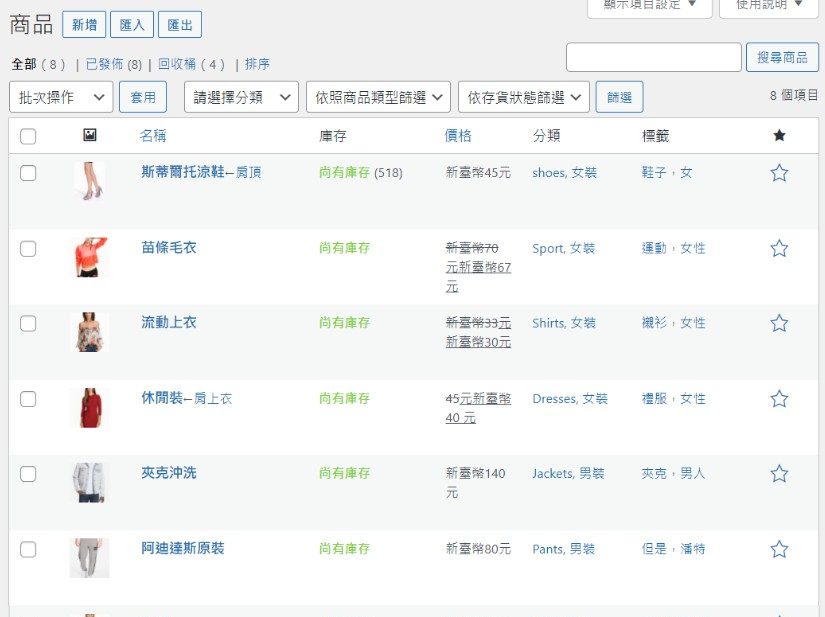
Task: Open the 苗條毛衣 product link
Action: pos(169,247)
